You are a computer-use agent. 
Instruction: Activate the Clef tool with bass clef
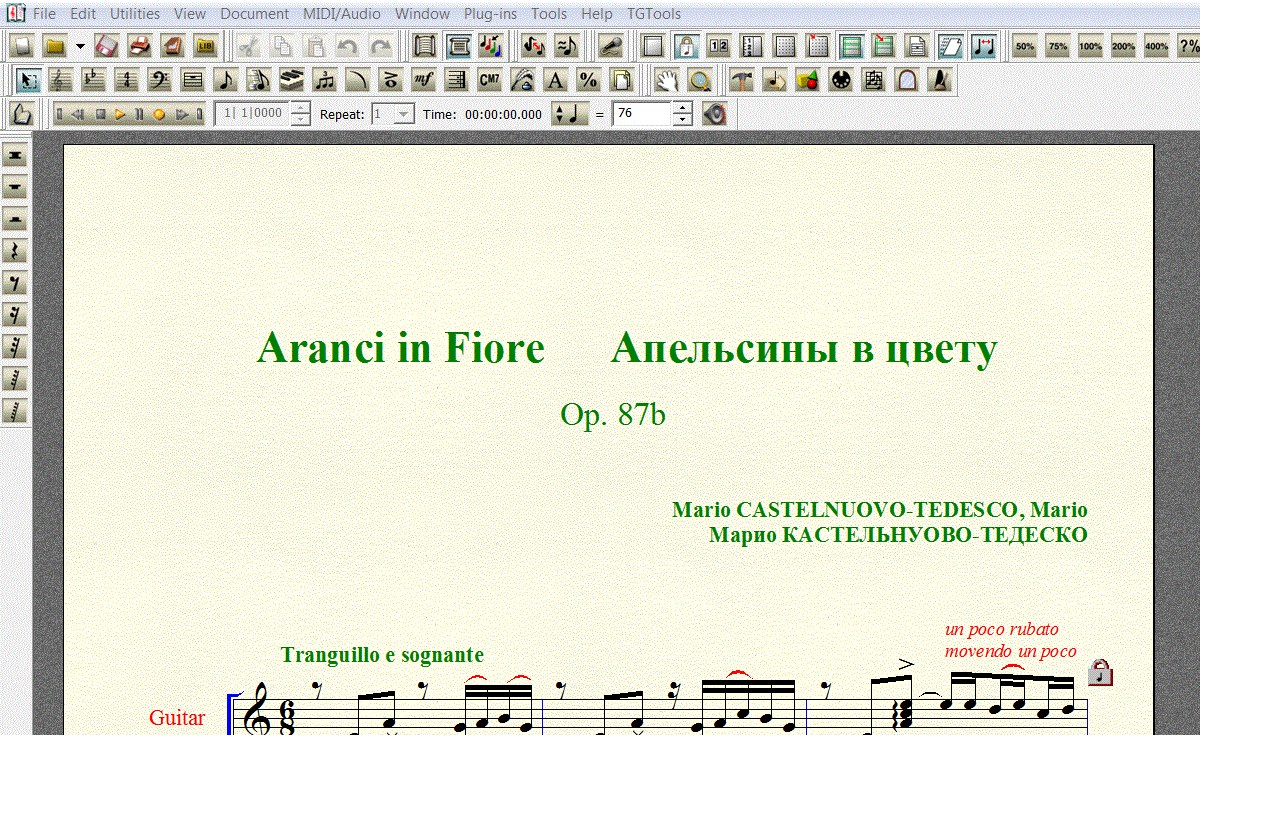tap(159, 80)
